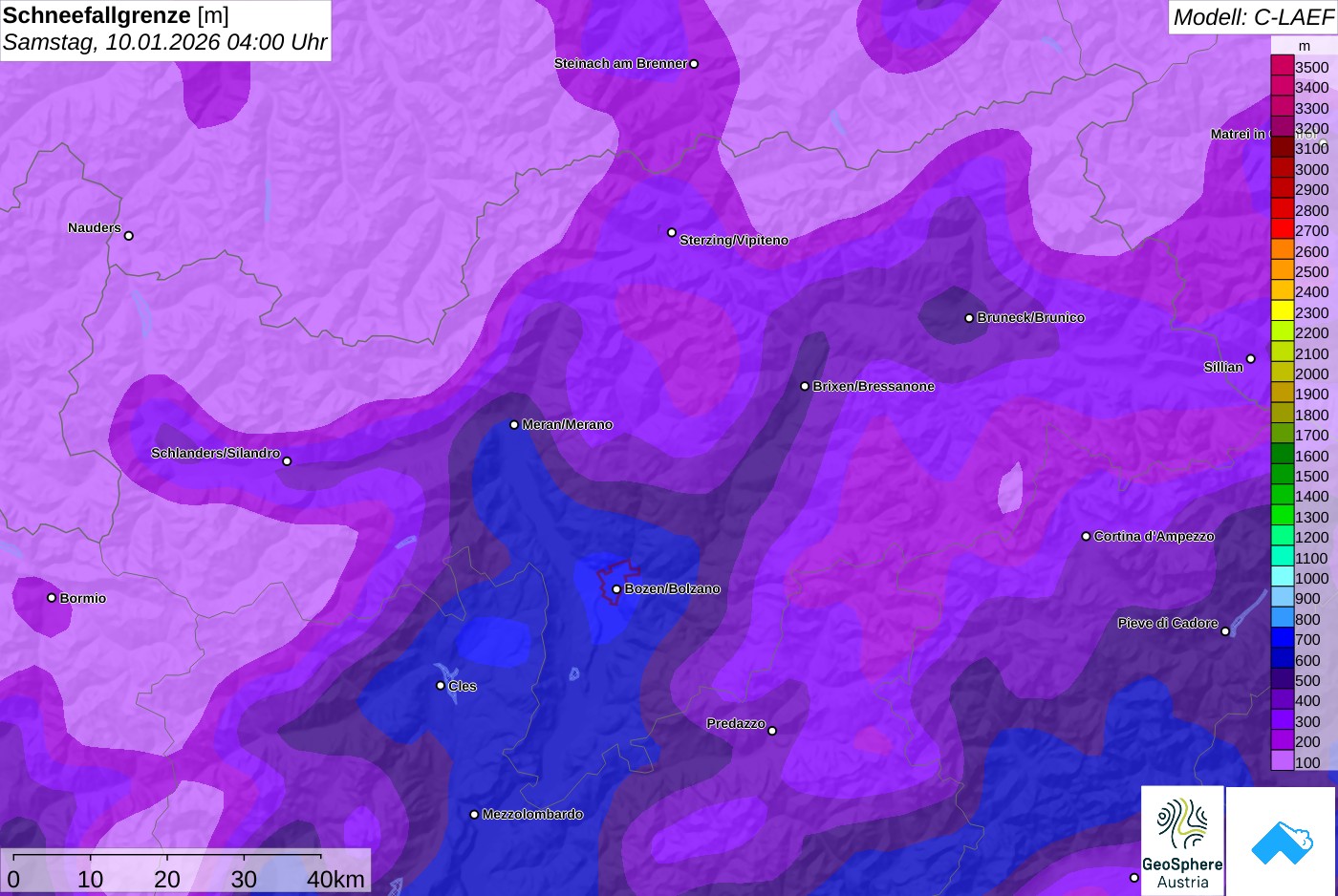
Task: Click the Bruneck/Brunico location marker
Action: pos(969,318)
